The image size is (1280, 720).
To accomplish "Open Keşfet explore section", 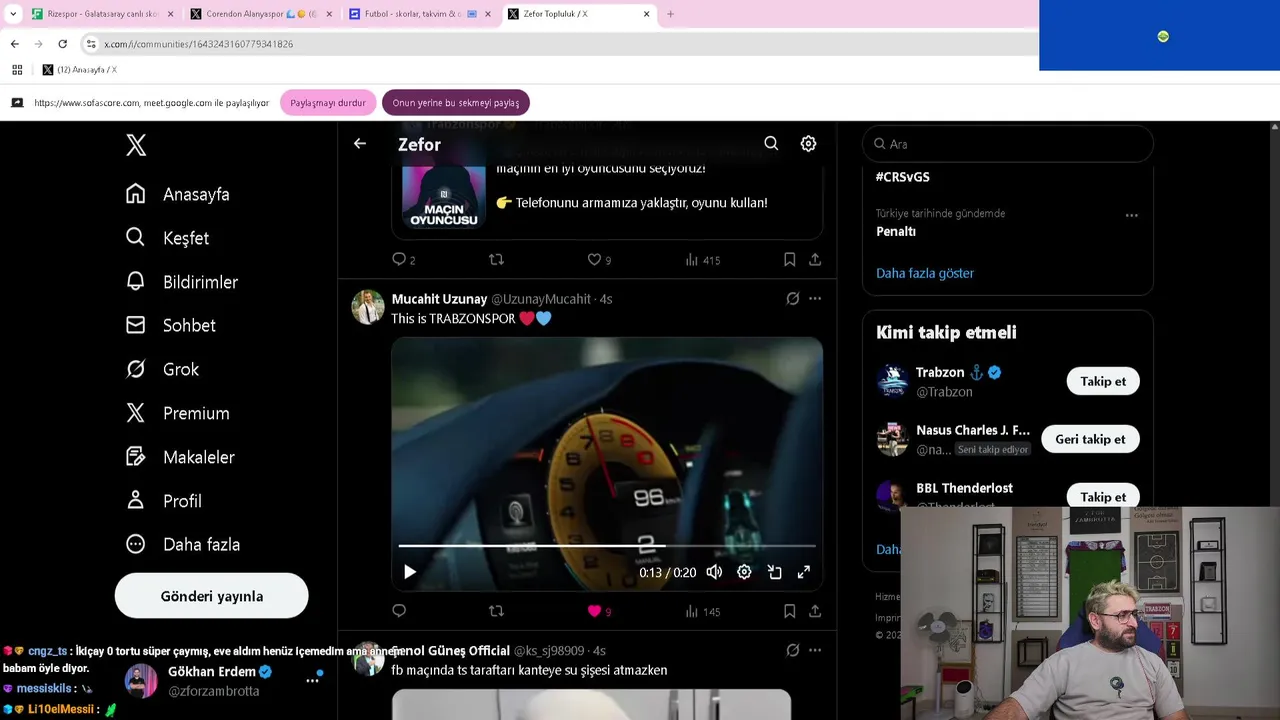I will click(x=167, y=238).
